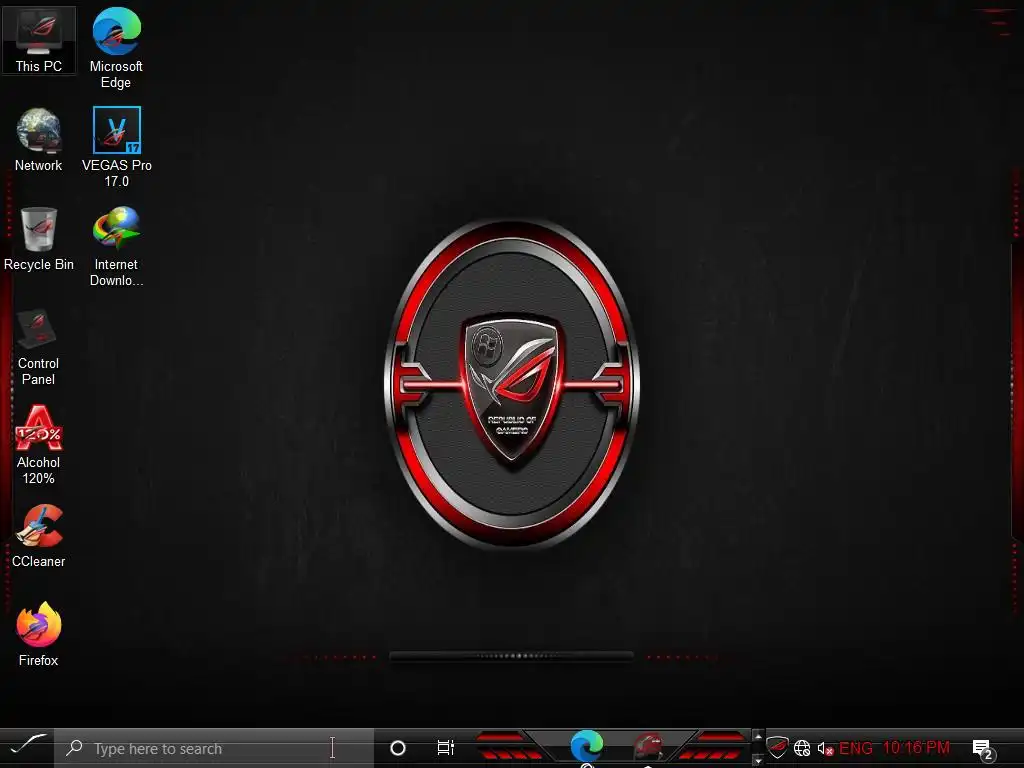Click the ENG language indicator
Image resolution: width=1024 pixels, height=768 pixels.
pos(856,748)
